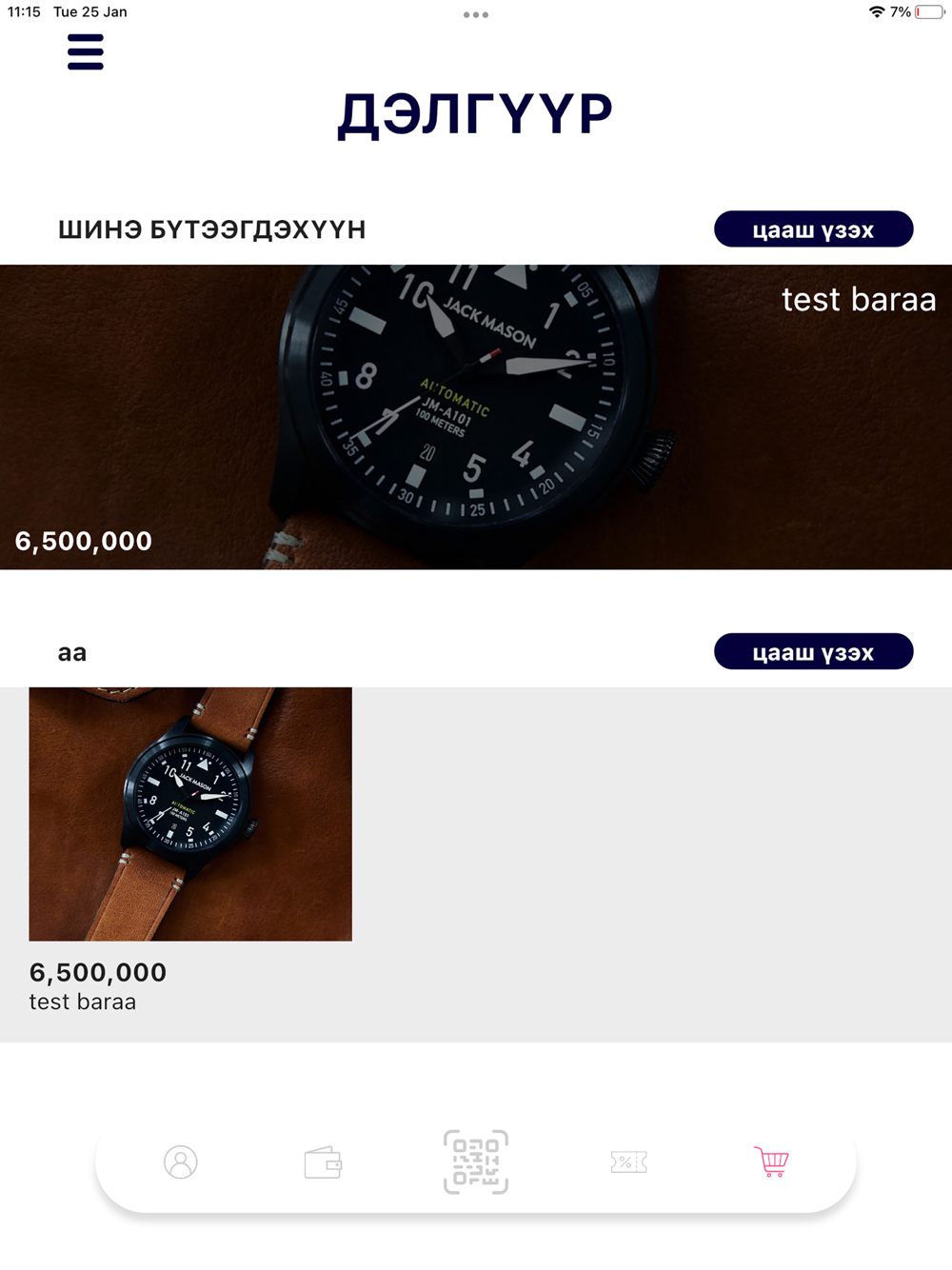Image resolution: width=952 pixels, height=1270 pixels.
Task: Tap the 6,500,000 price under the product card
Action: tap(98, 972)
